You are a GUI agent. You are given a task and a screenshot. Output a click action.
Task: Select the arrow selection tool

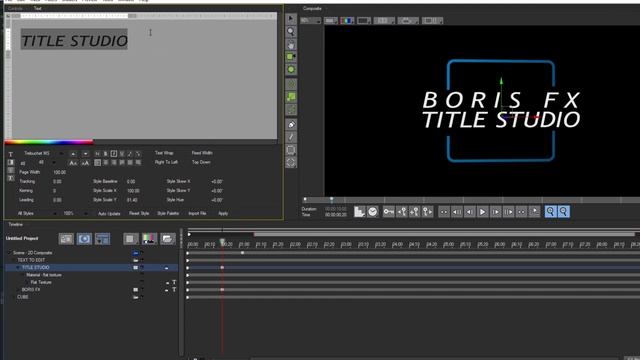pyautogui.click(x=291, y=19)
